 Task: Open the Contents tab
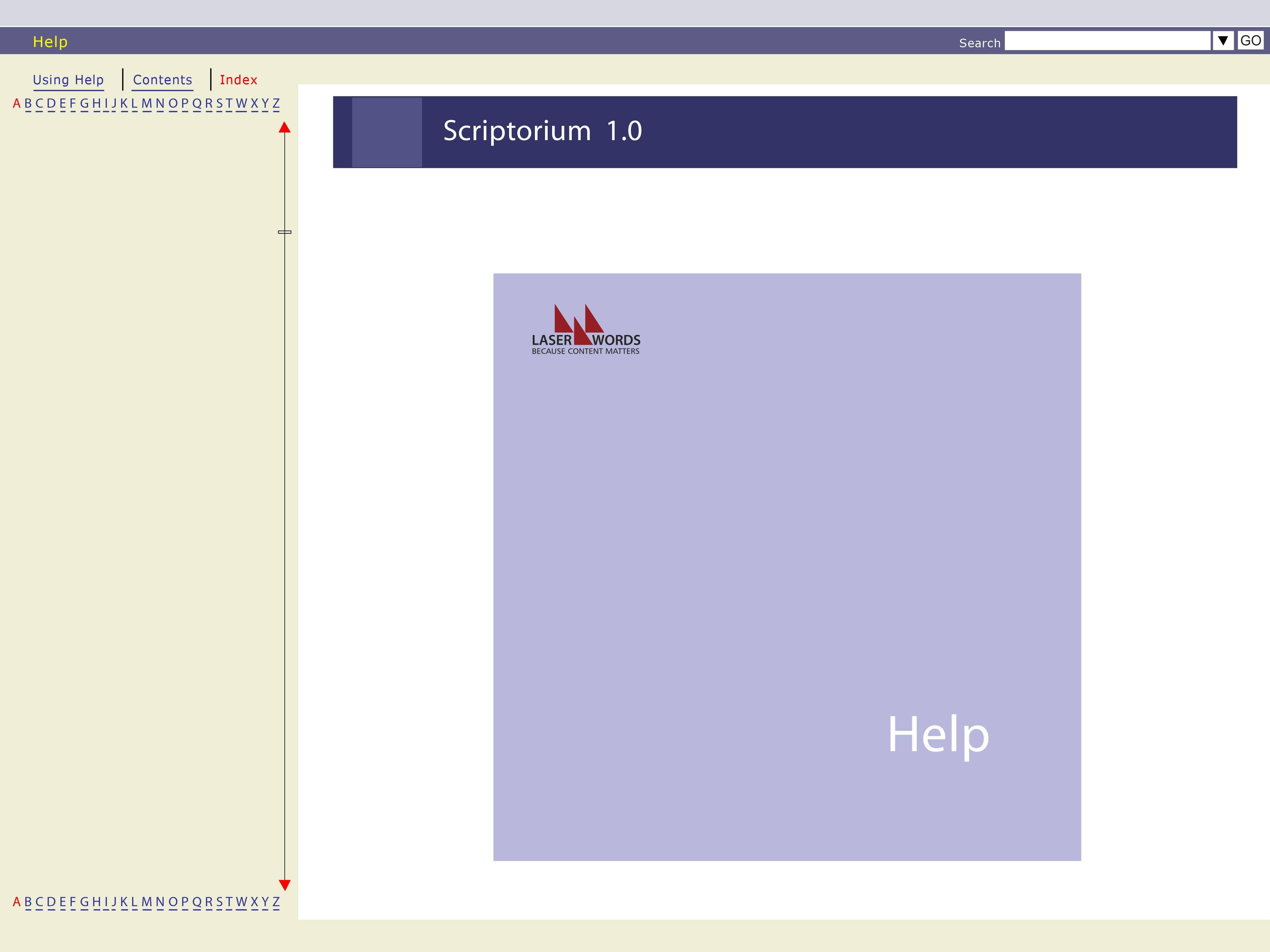point(163,80)
